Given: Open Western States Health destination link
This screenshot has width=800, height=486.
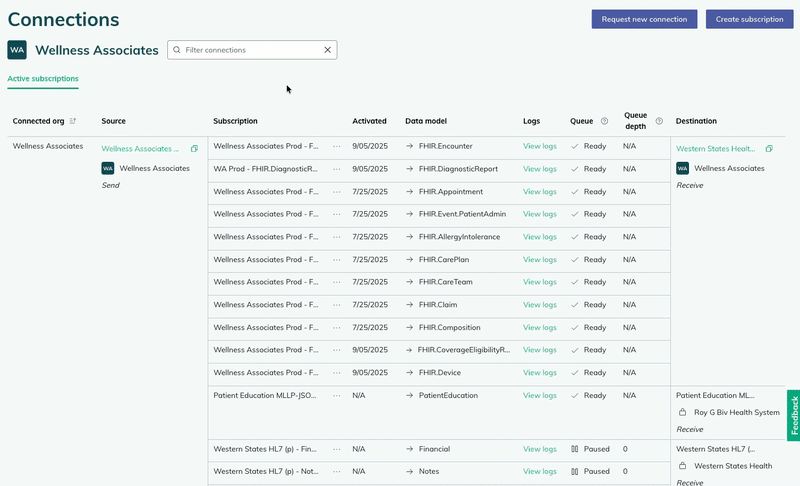Looking at the screenshot, I should click(x=715, y=149).
